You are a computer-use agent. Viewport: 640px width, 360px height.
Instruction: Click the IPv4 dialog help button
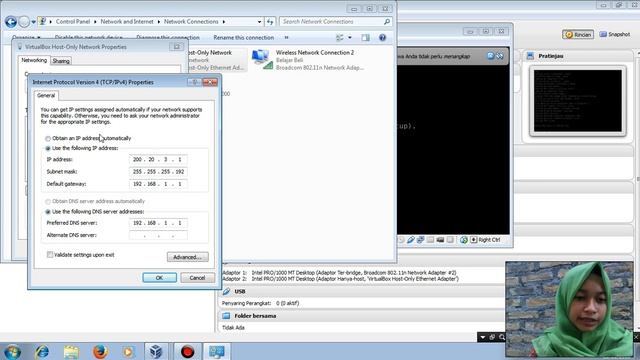[195, 82]
